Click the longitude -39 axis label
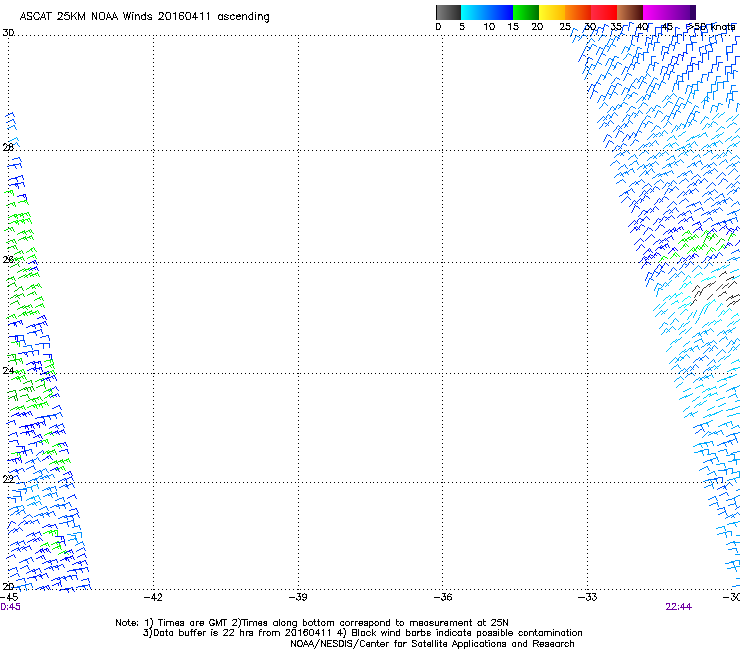This screenshot has height=650, width=740. point(298,597)
